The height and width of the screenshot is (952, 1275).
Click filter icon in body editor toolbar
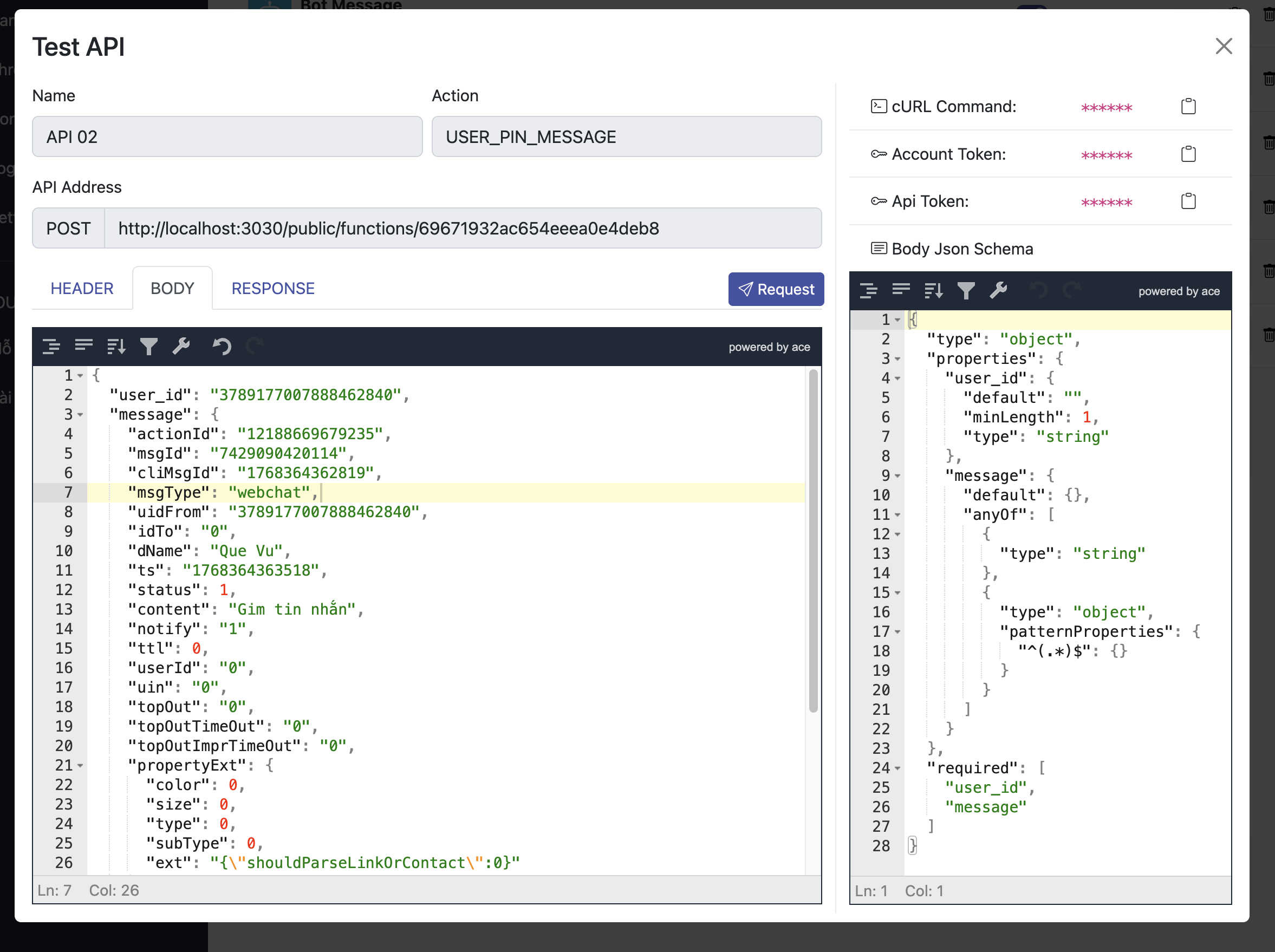[149, 347]
